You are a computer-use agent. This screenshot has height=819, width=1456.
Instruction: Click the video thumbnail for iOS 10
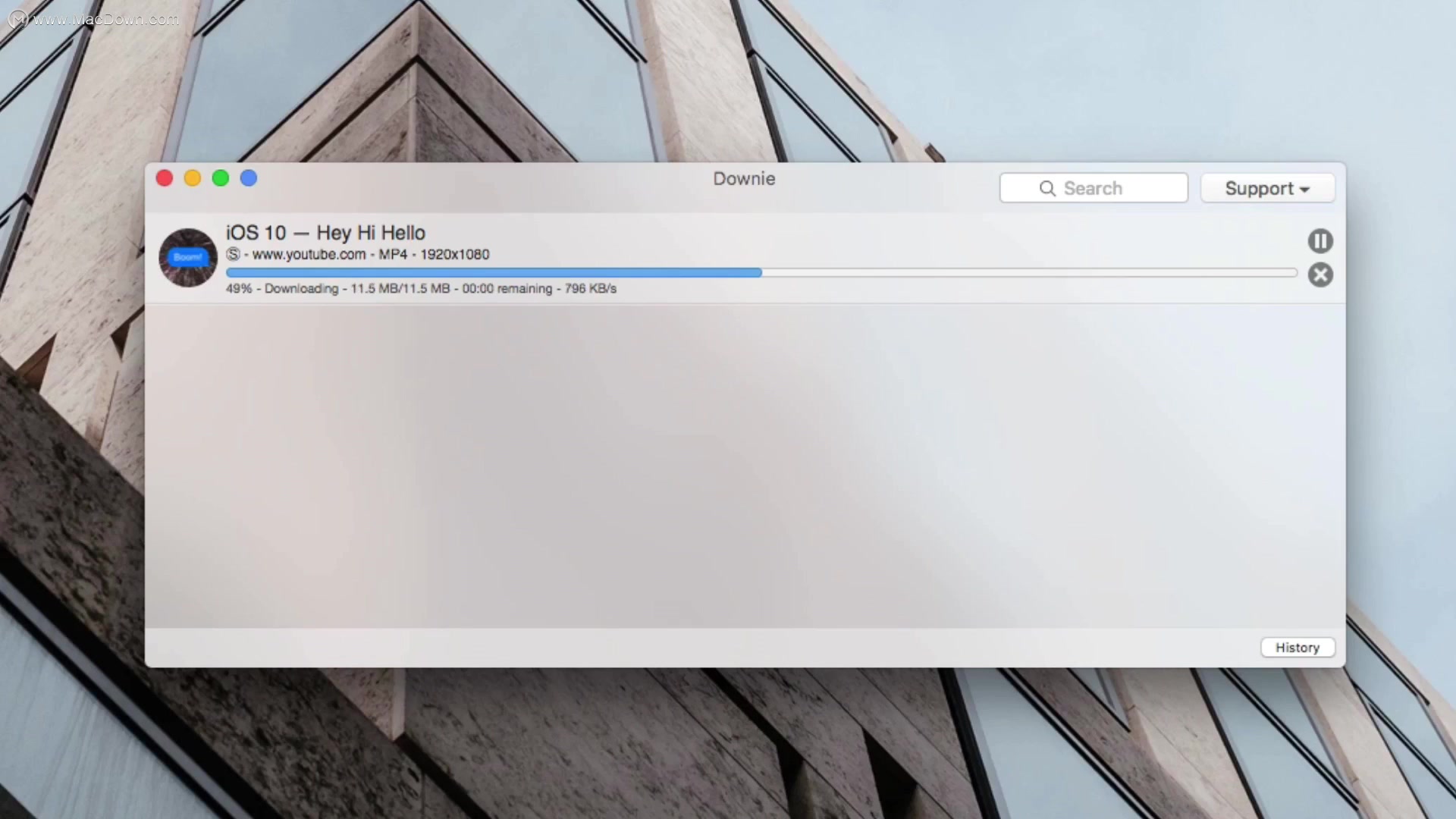[188, 258]
